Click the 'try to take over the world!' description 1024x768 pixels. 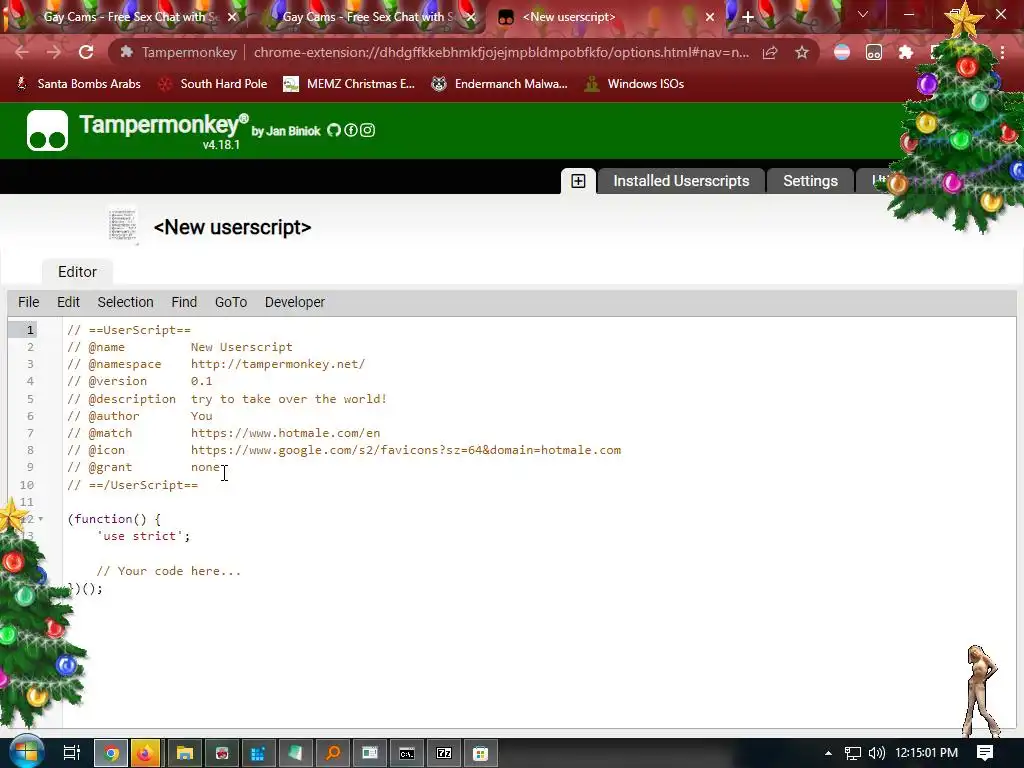(x=289, y=398)
